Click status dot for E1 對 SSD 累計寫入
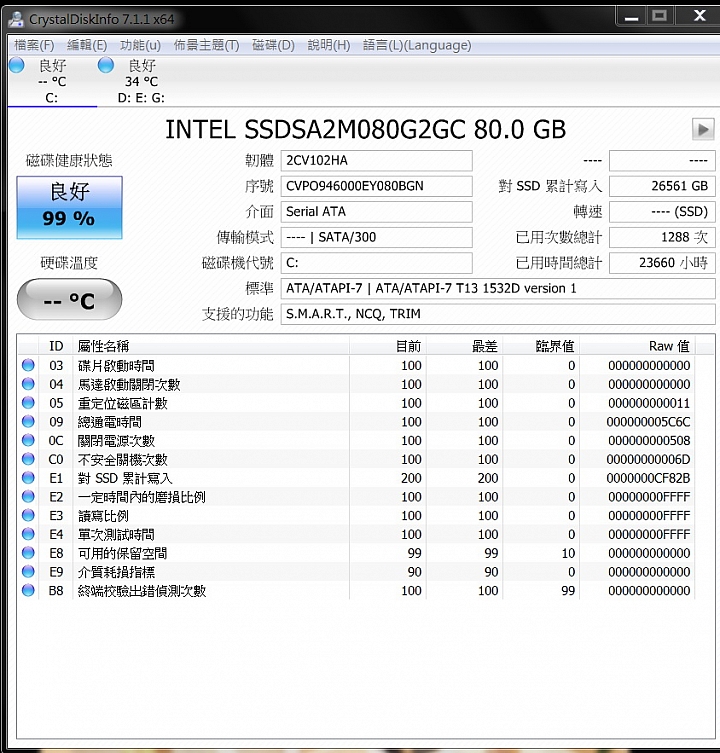Image resolution: width=720 pixels, height=753 pixels. (28, 478)
